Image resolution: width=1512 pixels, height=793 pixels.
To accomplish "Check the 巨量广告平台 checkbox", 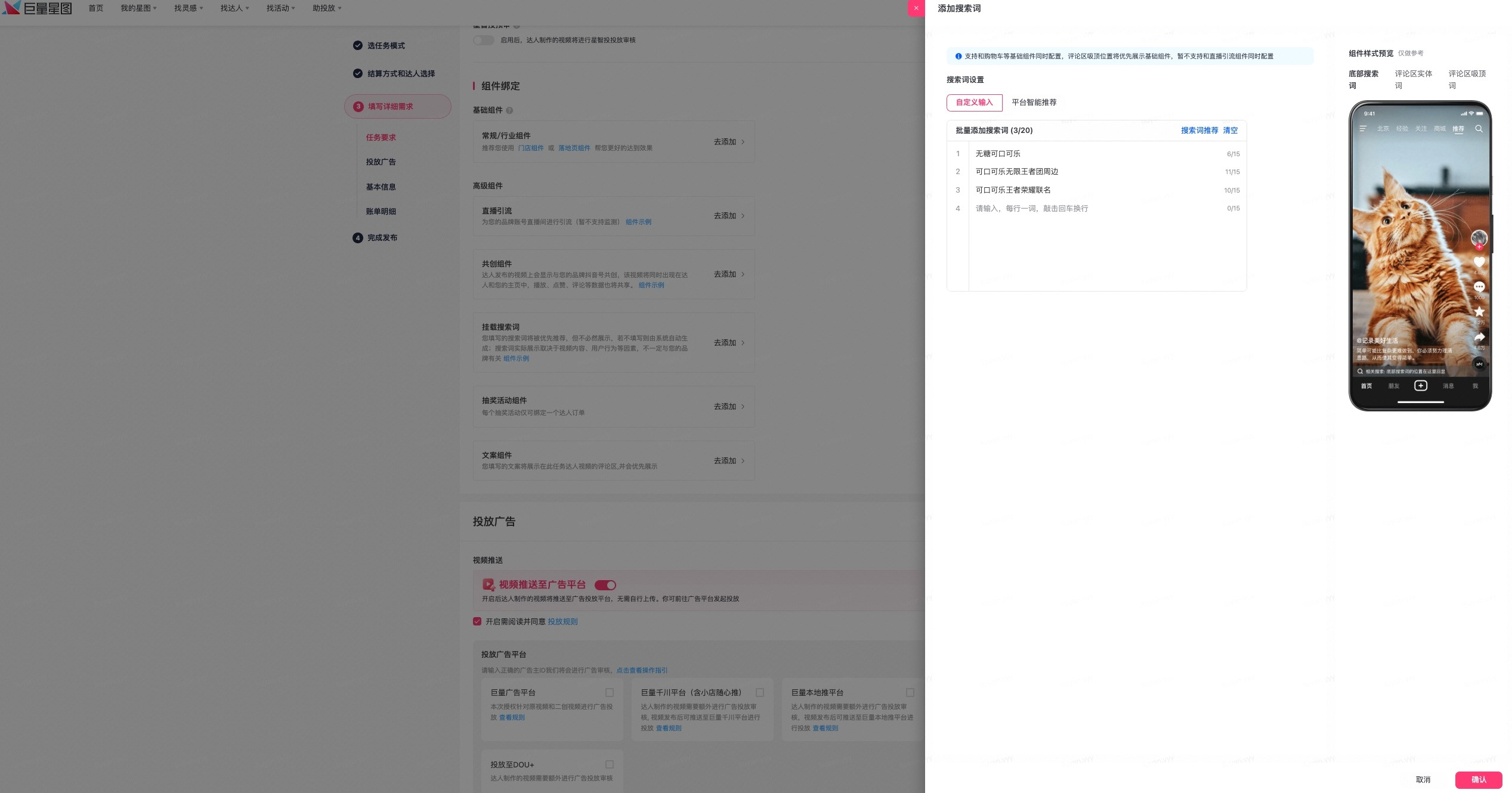I will click(x=610, y=692).
